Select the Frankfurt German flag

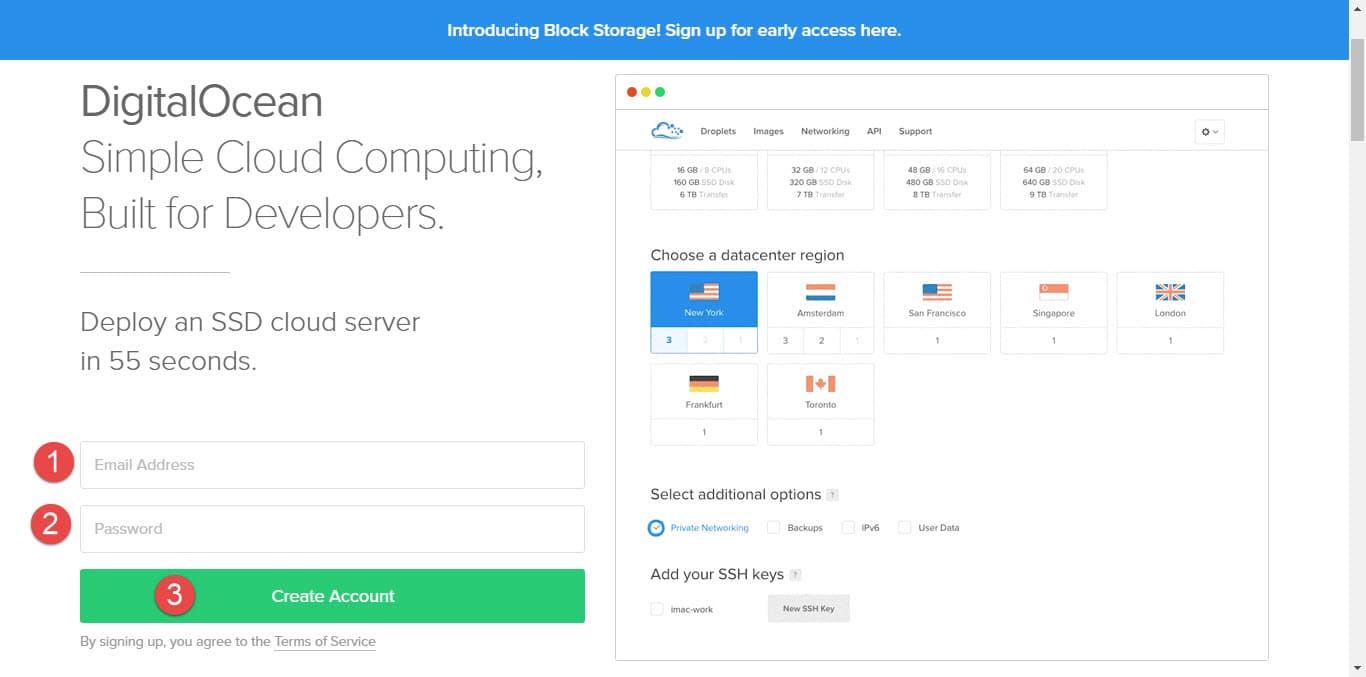(704, 384)
